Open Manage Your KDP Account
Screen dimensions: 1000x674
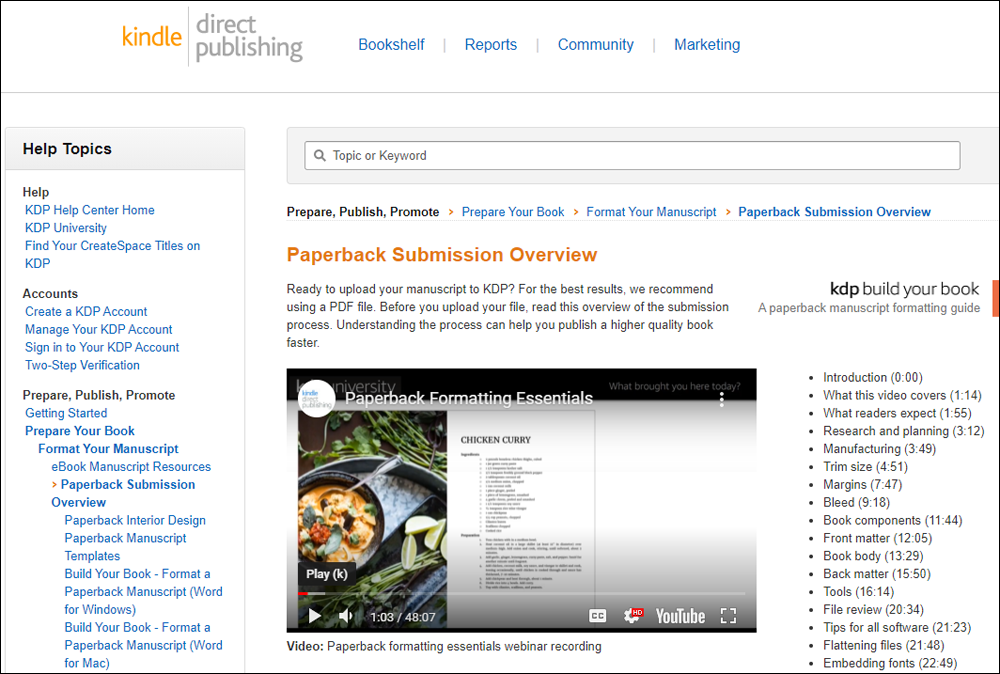coord(99,329)
